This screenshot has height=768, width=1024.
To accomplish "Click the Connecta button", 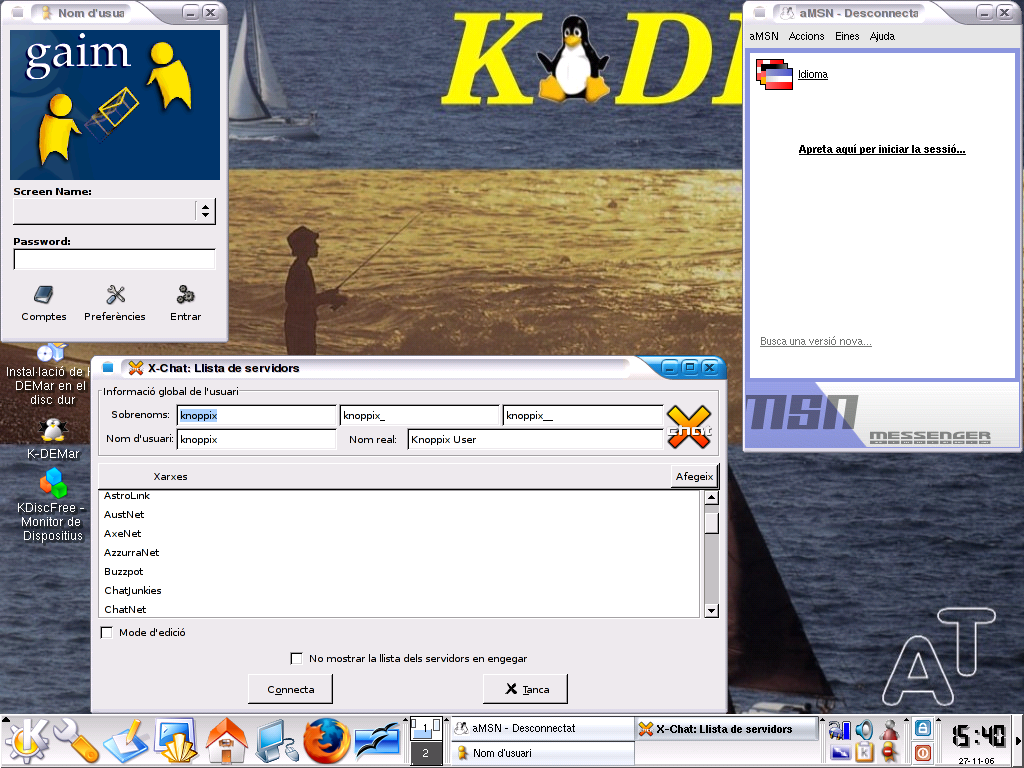I will tap(291, 690).
